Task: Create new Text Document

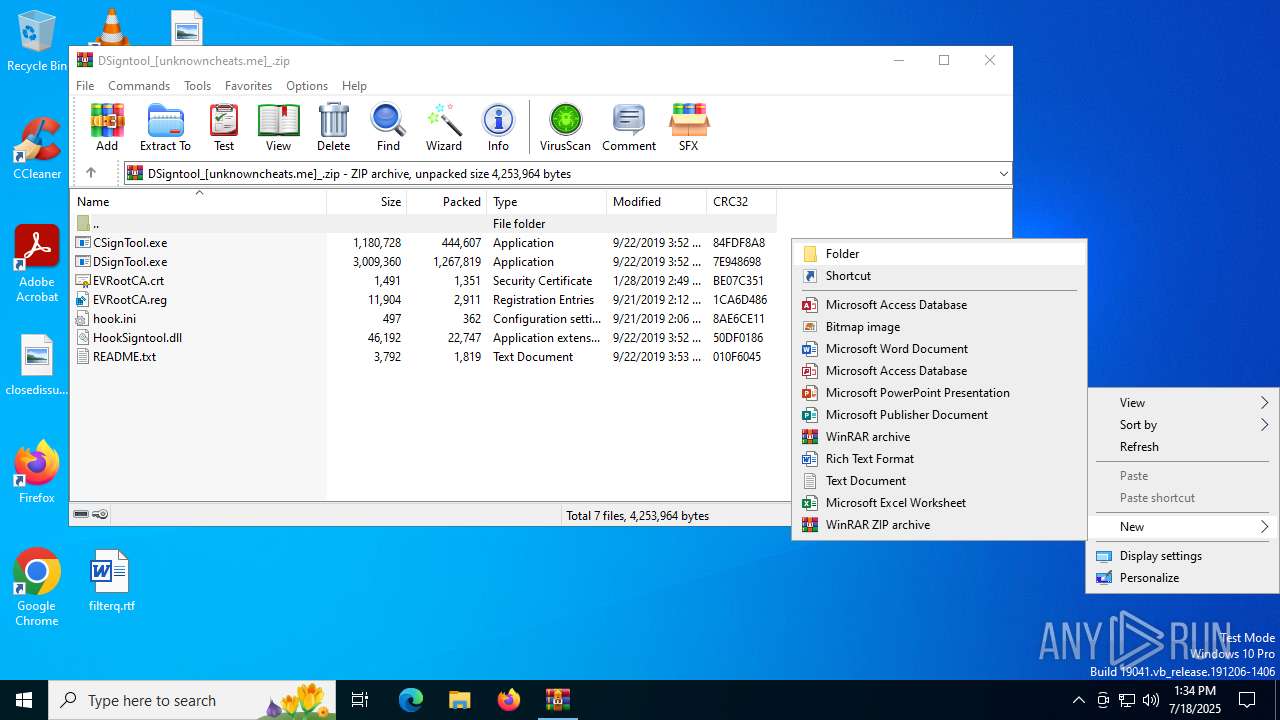Action: [x=939, y=481]
